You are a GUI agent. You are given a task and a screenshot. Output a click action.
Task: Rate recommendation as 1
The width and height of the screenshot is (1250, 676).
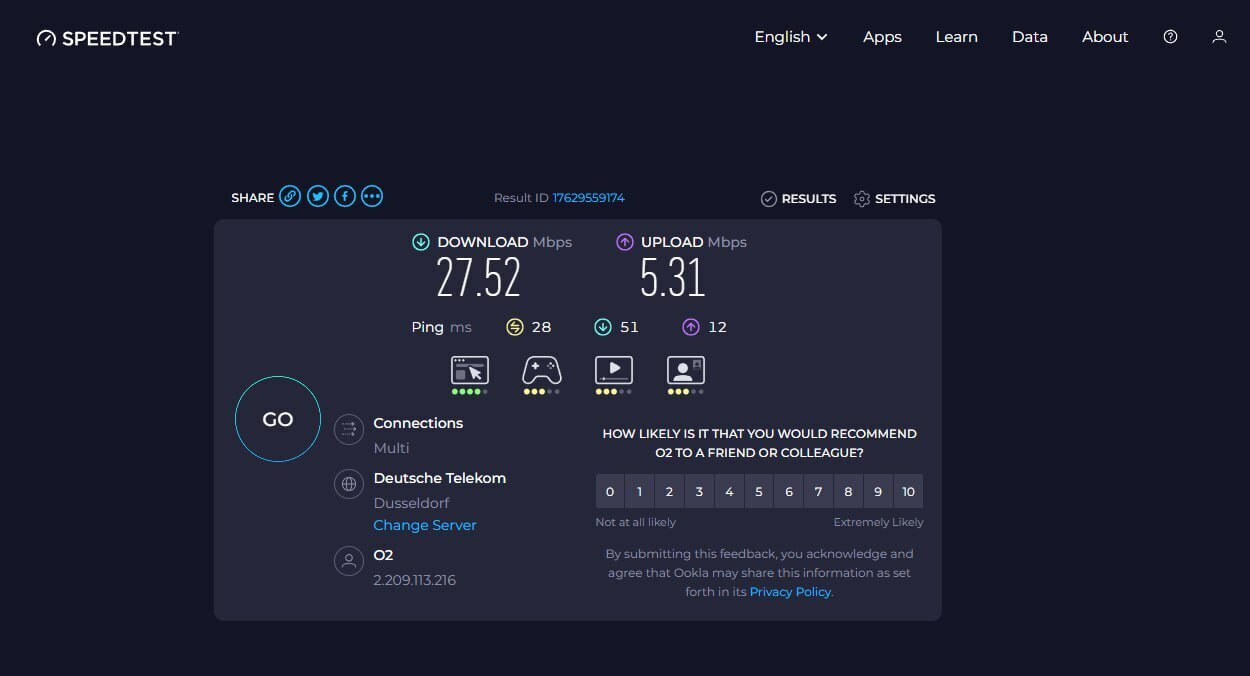tap(639, 492)
